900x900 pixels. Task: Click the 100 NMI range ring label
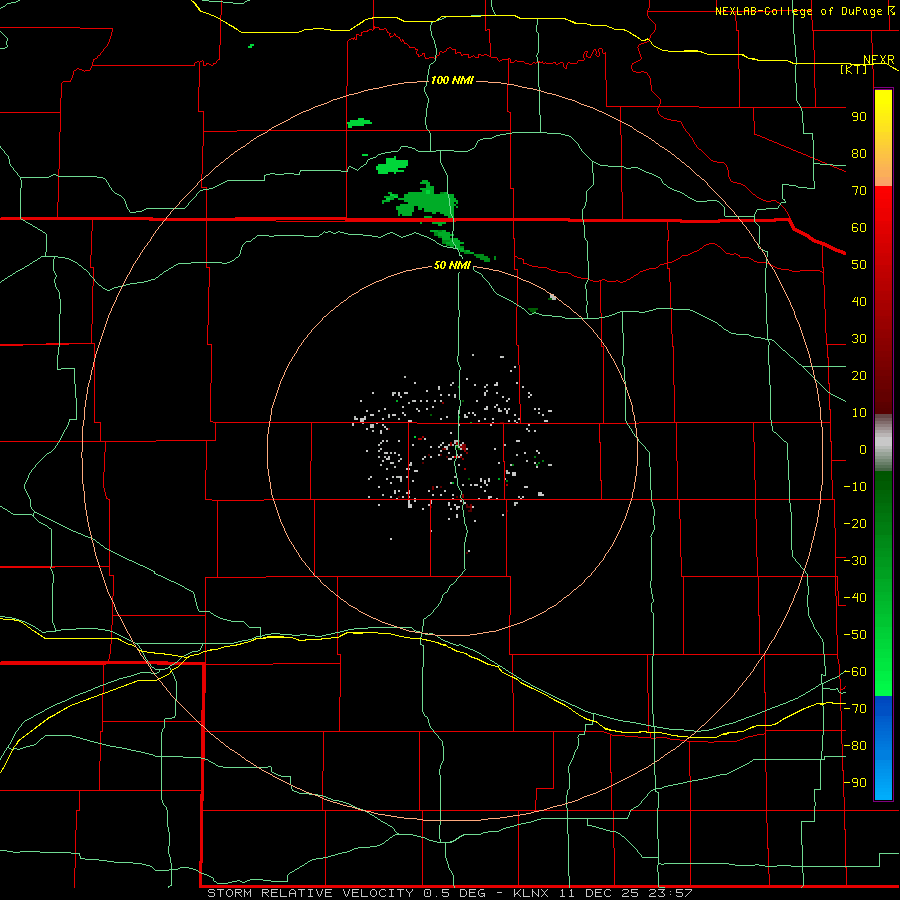452,80
